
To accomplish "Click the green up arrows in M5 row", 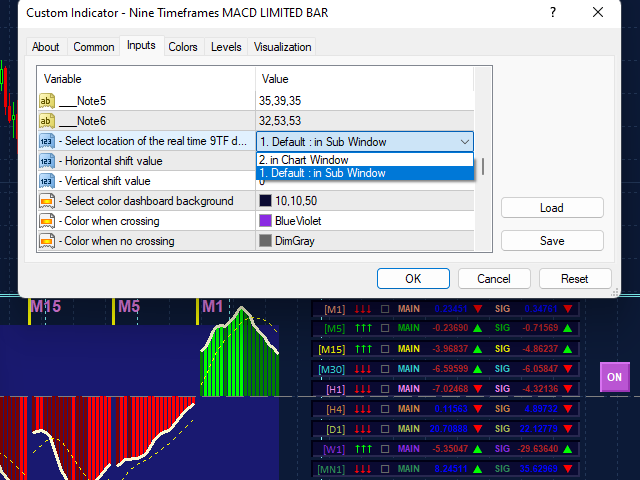I will tap(364, 328).
